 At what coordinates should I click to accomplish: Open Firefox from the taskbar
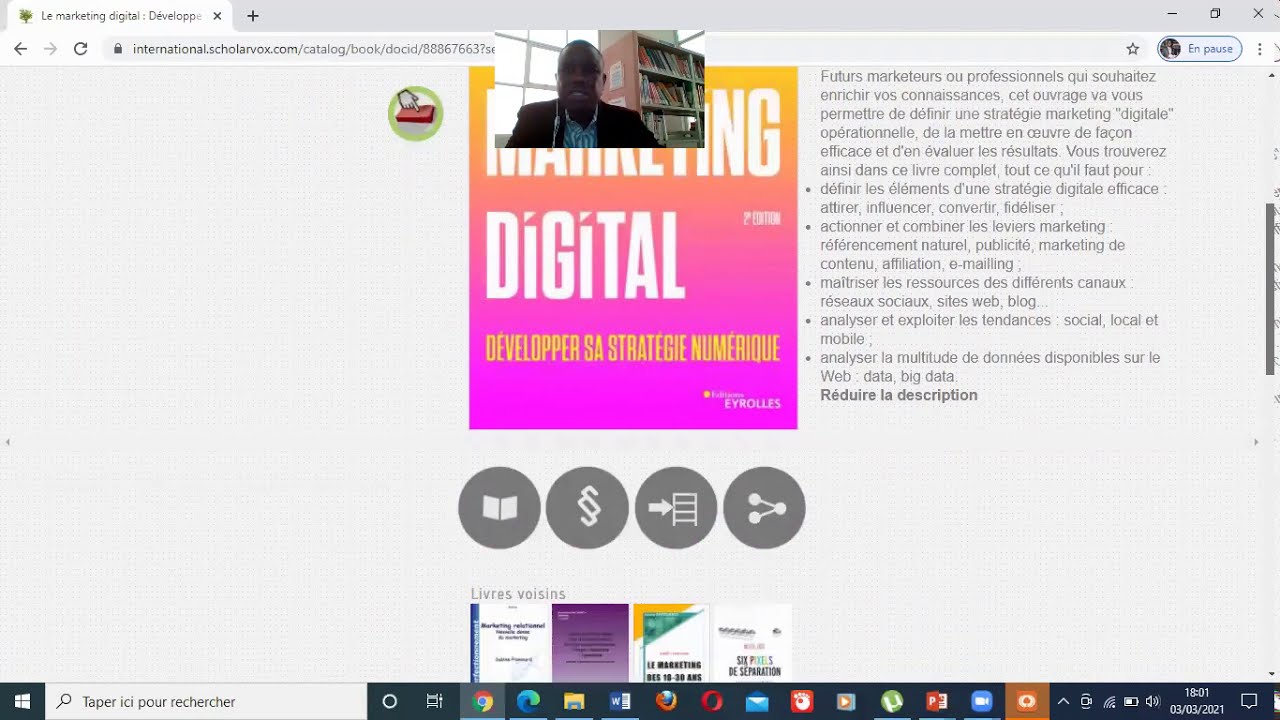pyautogui.click(x=666, y=701)
